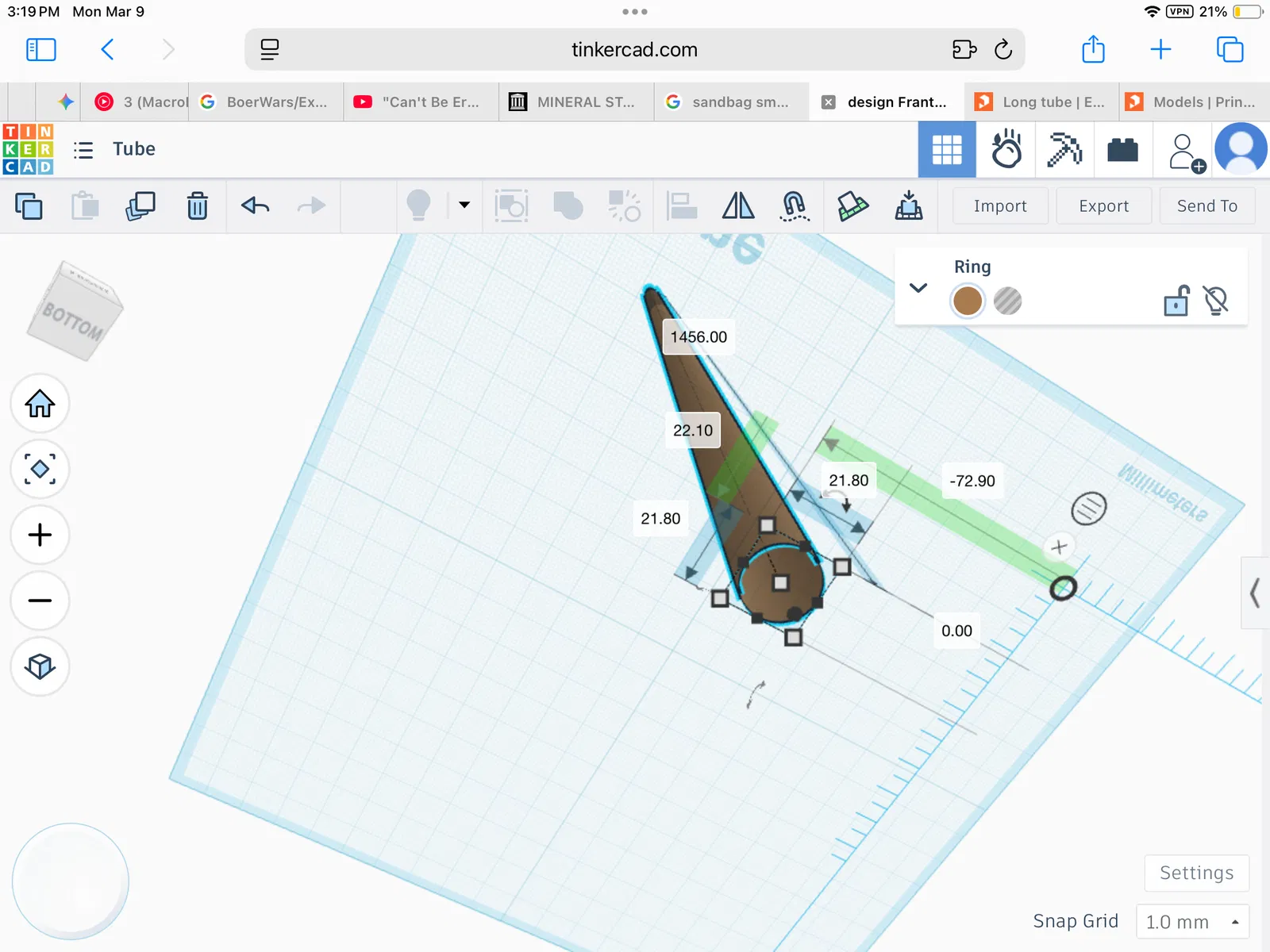Screen dimensions: 1270x952
Task: Toggle the Cruise magnet tool
Action: 795,206
